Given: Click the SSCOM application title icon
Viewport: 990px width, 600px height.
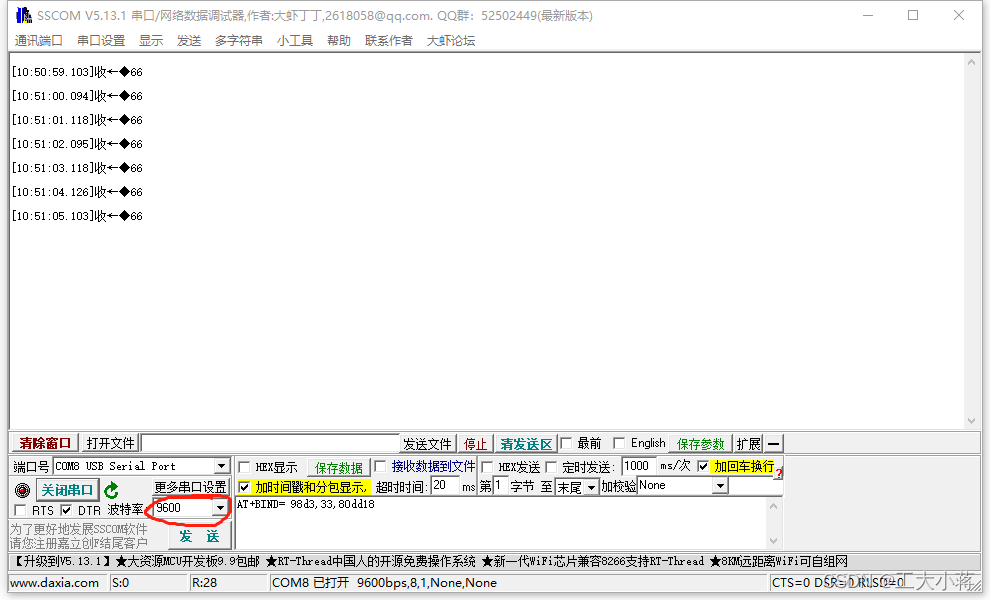Looking at the screenshot, I should coord(23,15).
